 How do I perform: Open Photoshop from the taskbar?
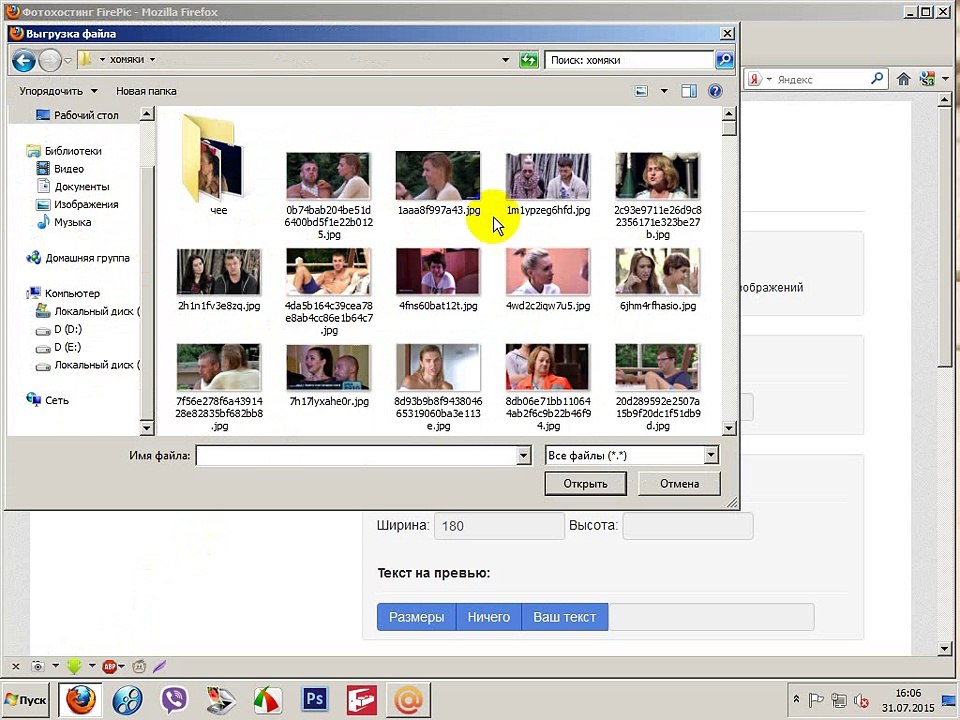pos(315,699)
